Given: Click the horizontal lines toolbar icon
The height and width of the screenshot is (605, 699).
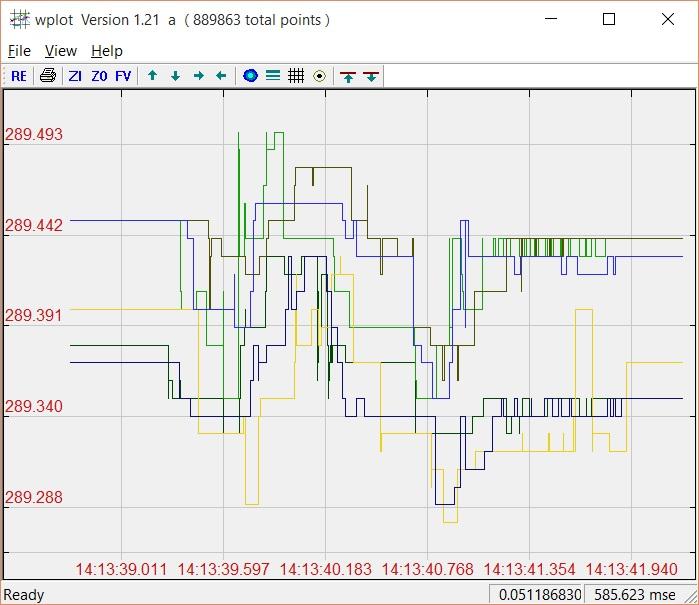Looking at the screenshot, I should coord(273,76).
